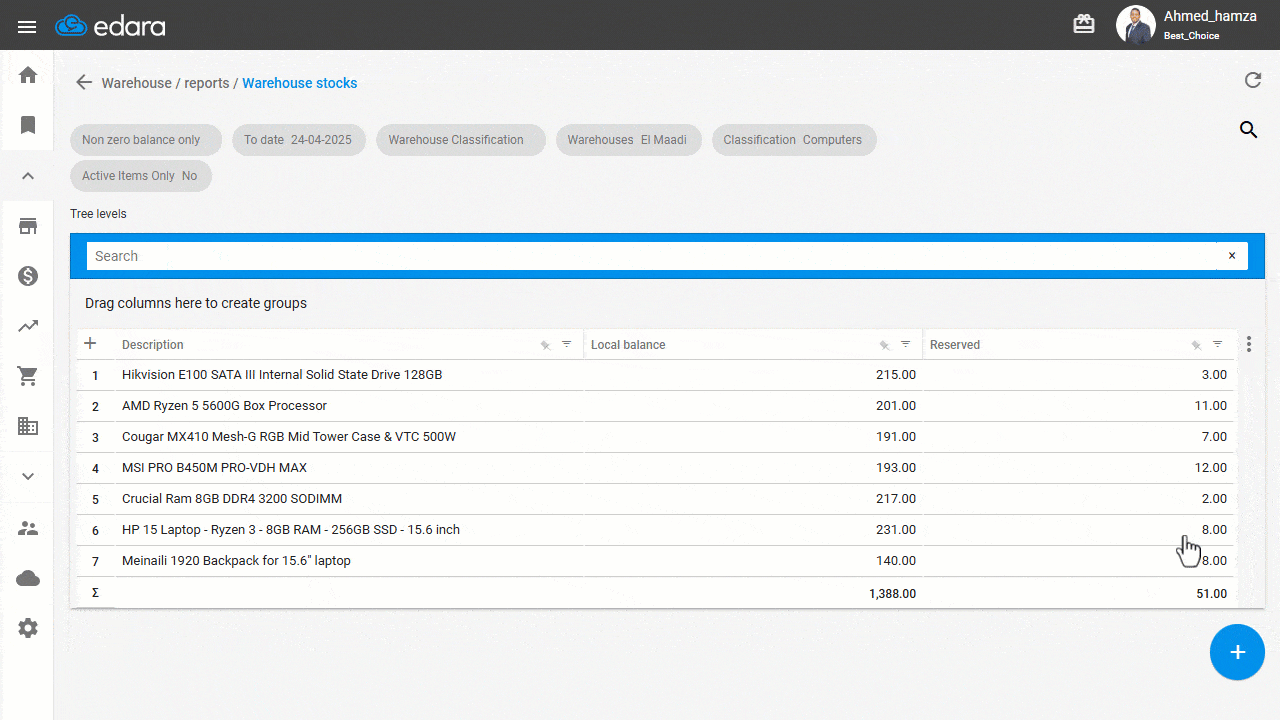Select Crucial Ram 8GB DDR4 row

(656, 499)
